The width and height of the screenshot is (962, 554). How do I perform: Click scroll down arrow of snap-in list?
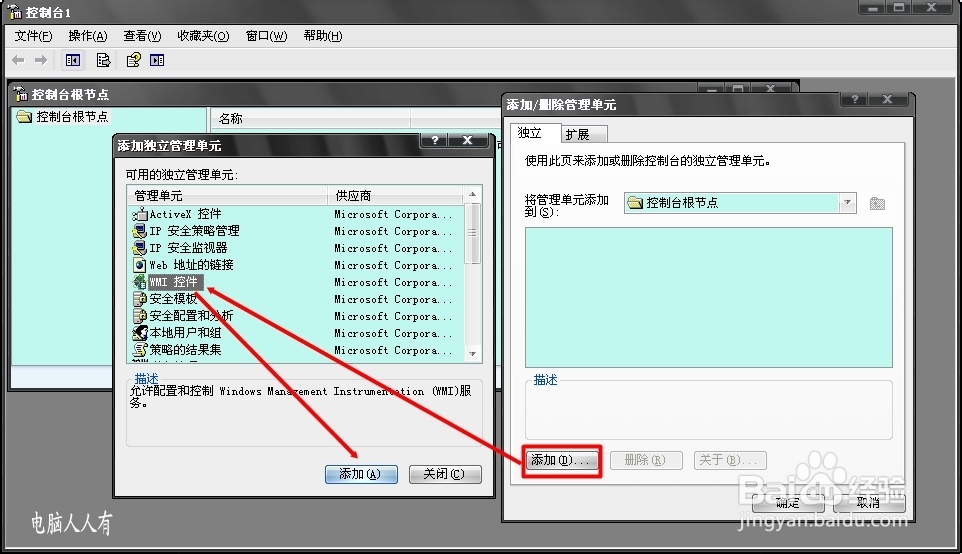tap(472, 354)
